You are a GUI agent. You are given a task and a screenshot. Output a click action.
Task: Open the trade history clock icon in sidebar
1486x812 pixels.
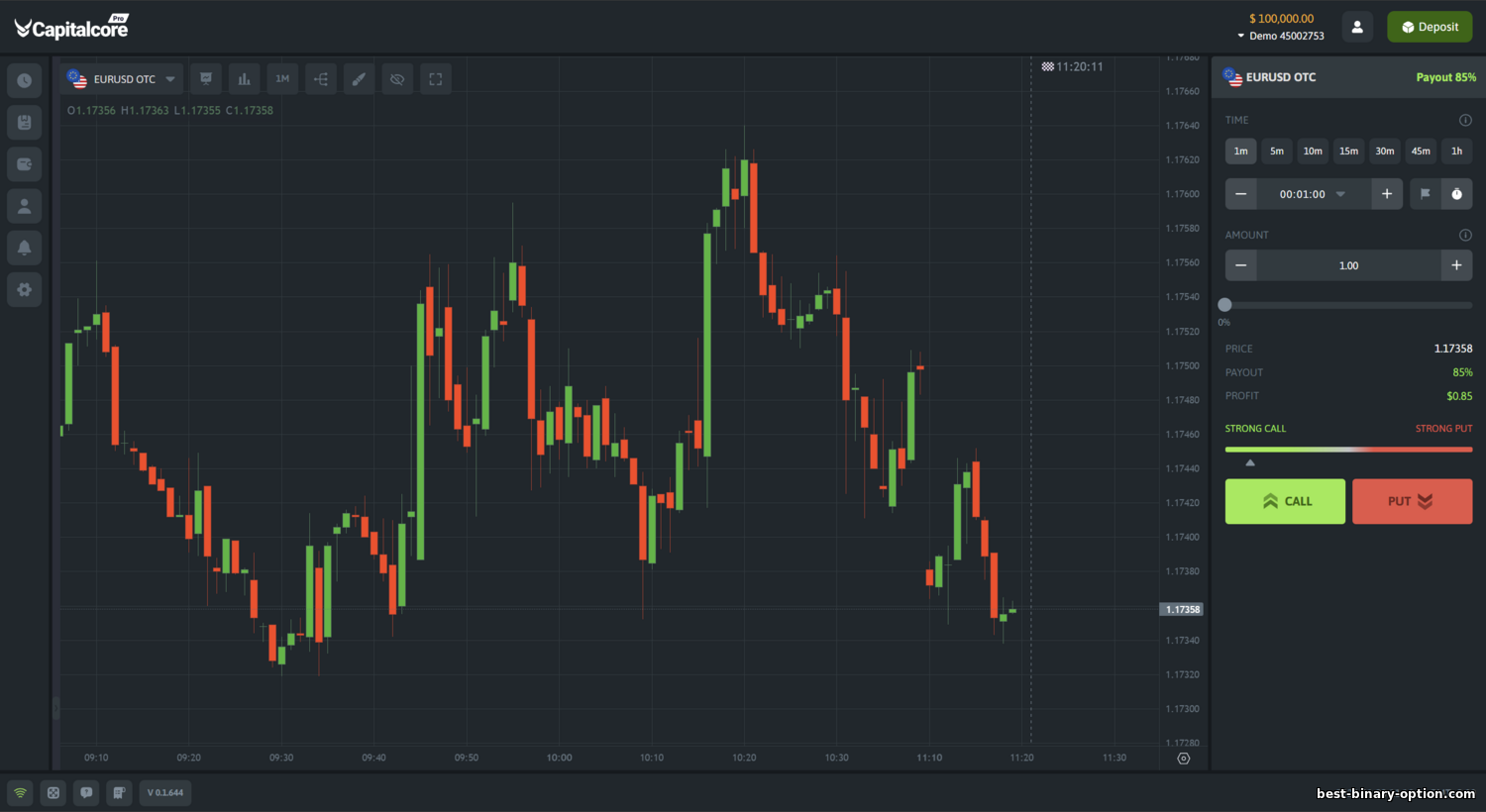(x=24, y=80)
